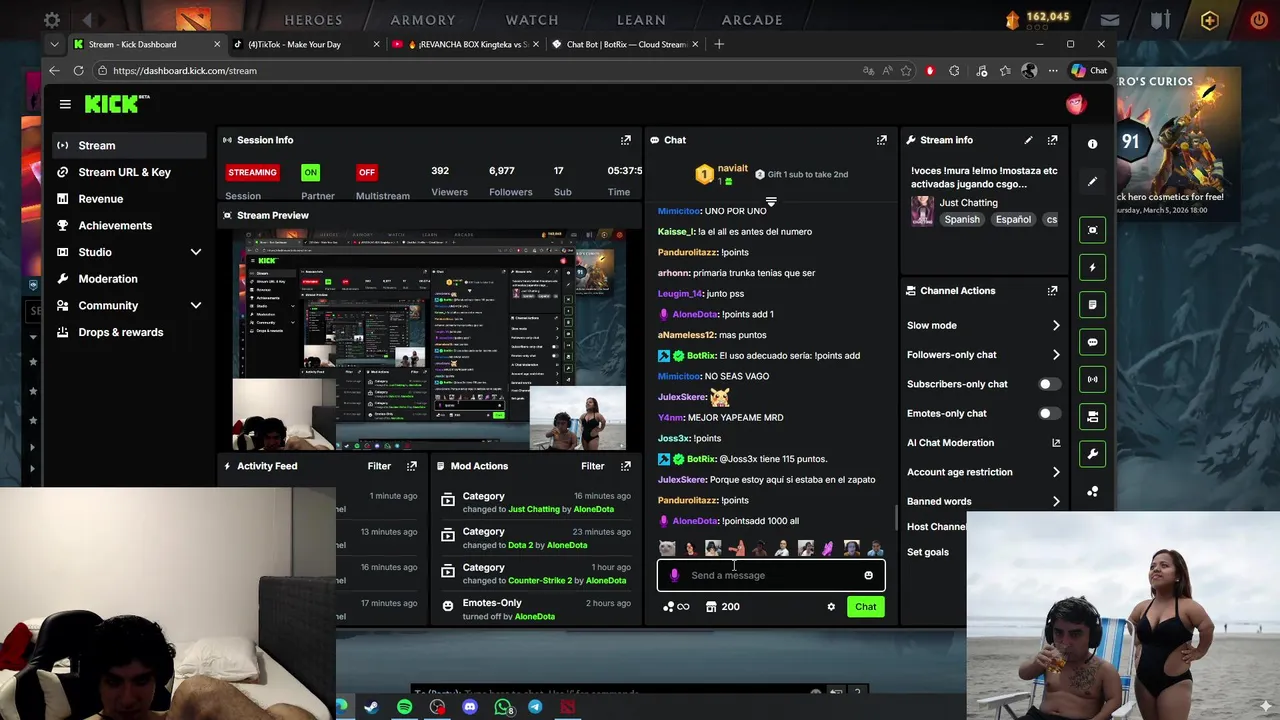Image resolution: width=1280 pixels, height=720 pixels.
Task: Open Discord from the taskbar
Action: (x=470, y=707)
